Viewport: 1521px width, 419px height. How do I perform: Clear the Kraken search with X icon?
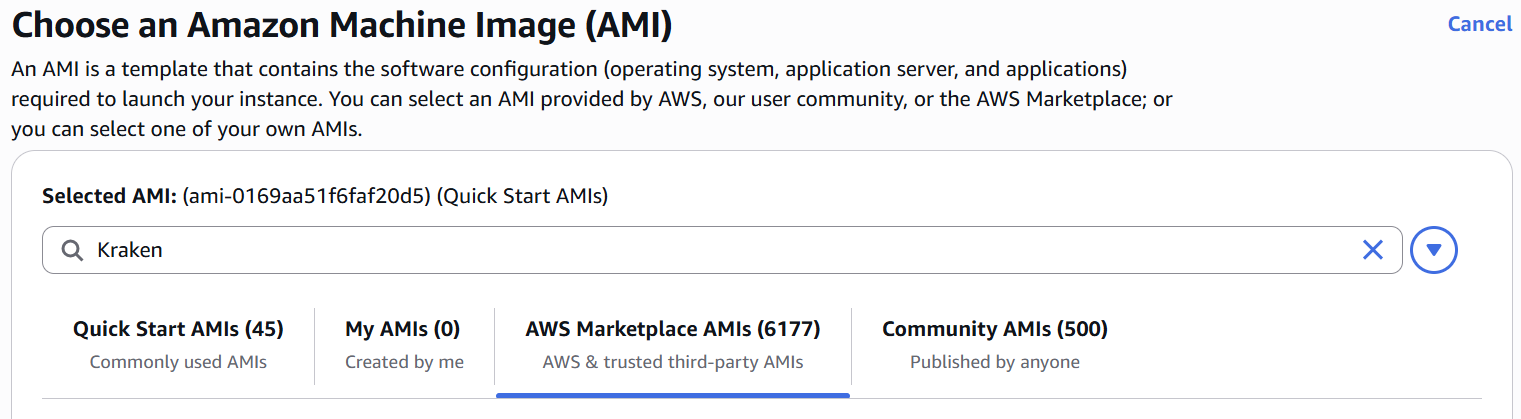tap(1373, 250)
